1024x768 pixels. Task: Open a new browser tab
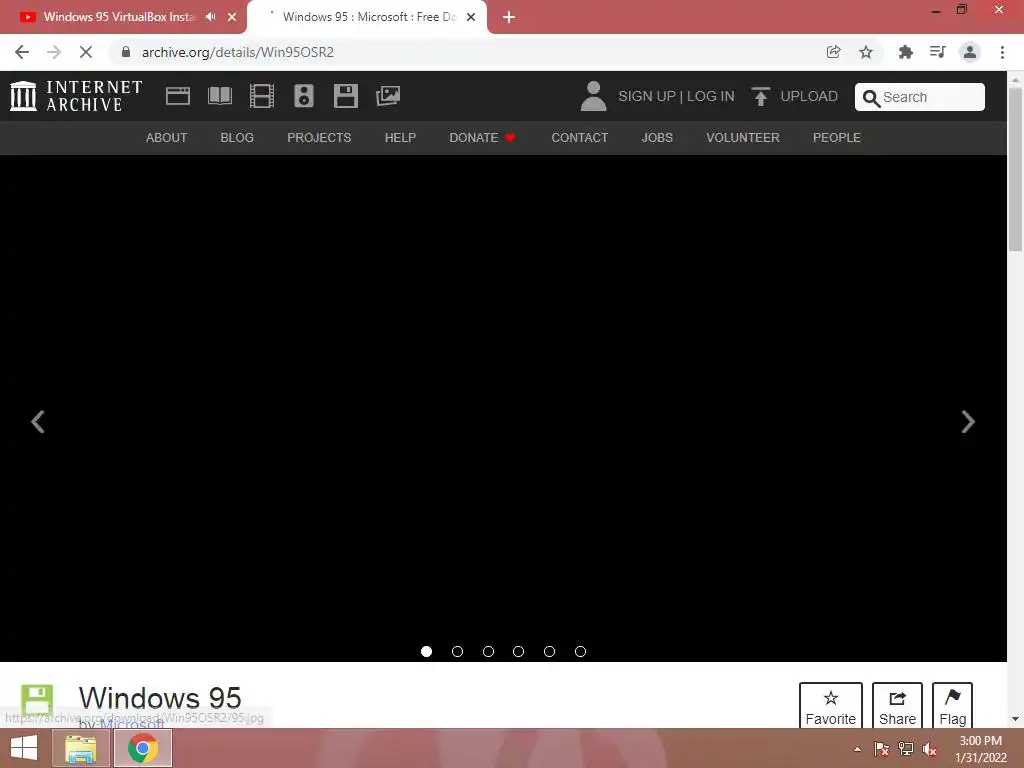509,17
